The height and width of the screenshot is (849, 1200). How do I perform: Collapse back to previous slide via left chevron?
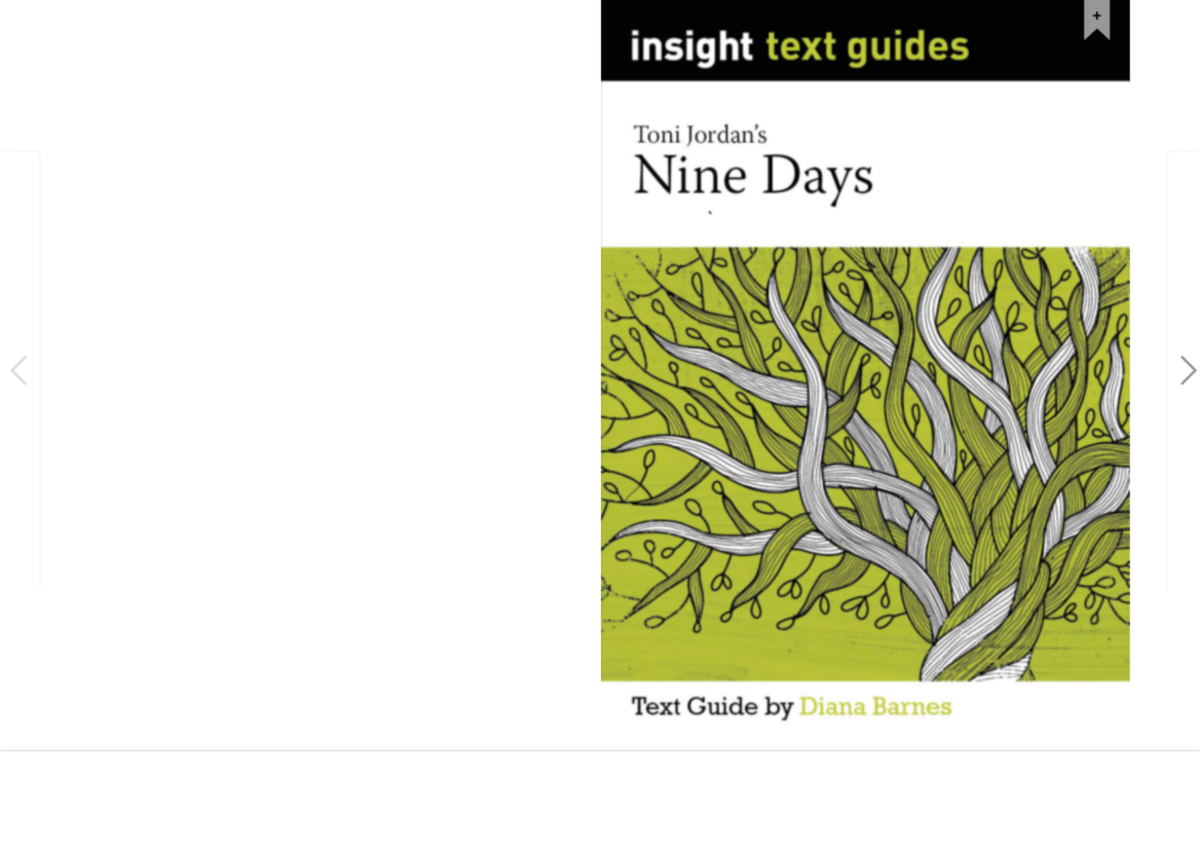pyautogui.click(x=18, y=370)
